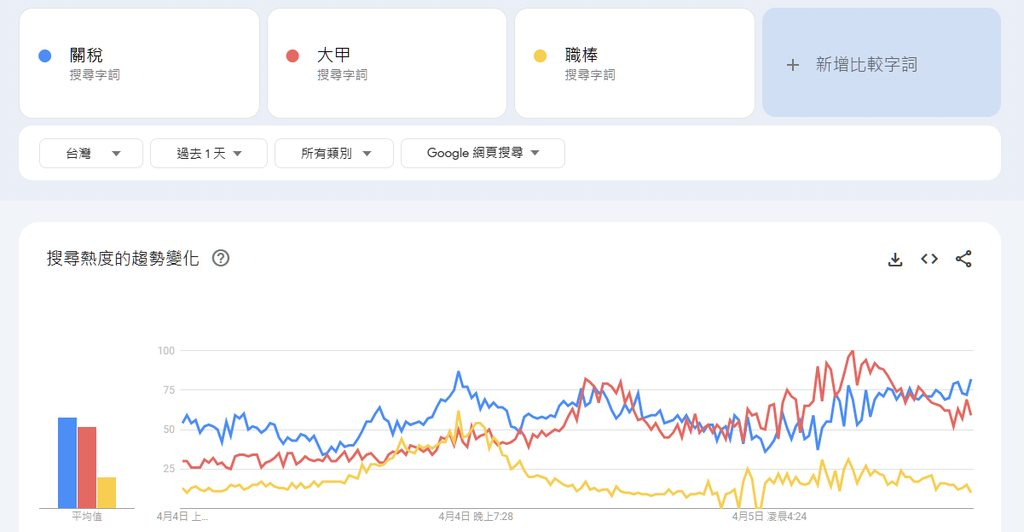Click the blue dot for 關稅
The height and width of the screenshot is (532, 1024).
44,56
